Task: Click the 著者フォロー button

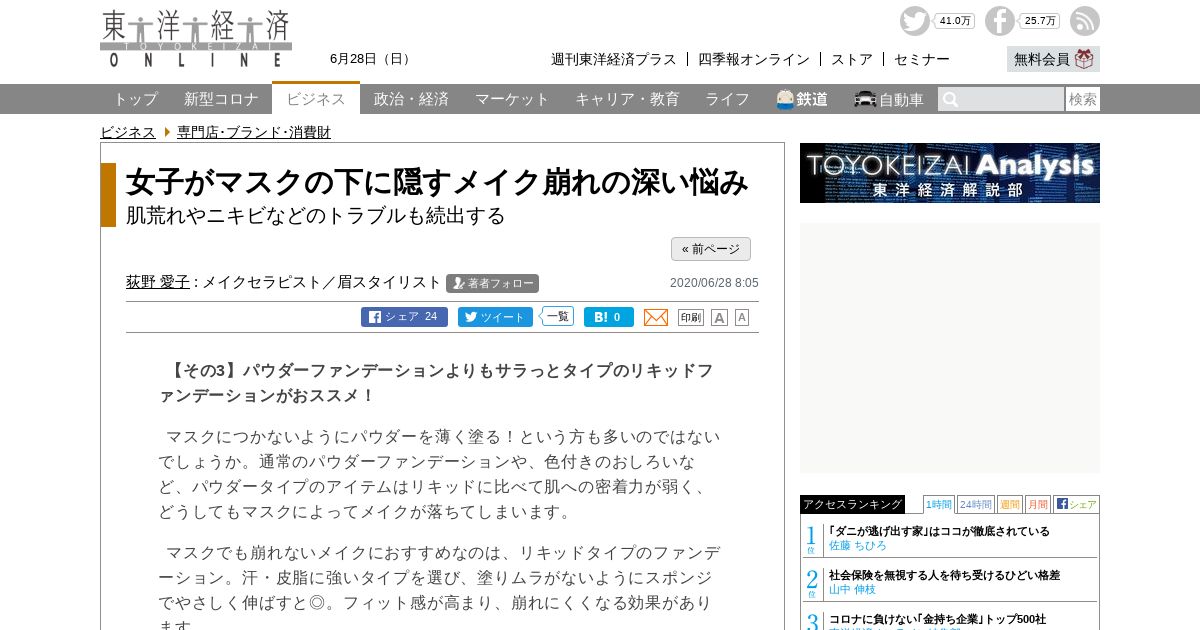Action: [492, 283]
